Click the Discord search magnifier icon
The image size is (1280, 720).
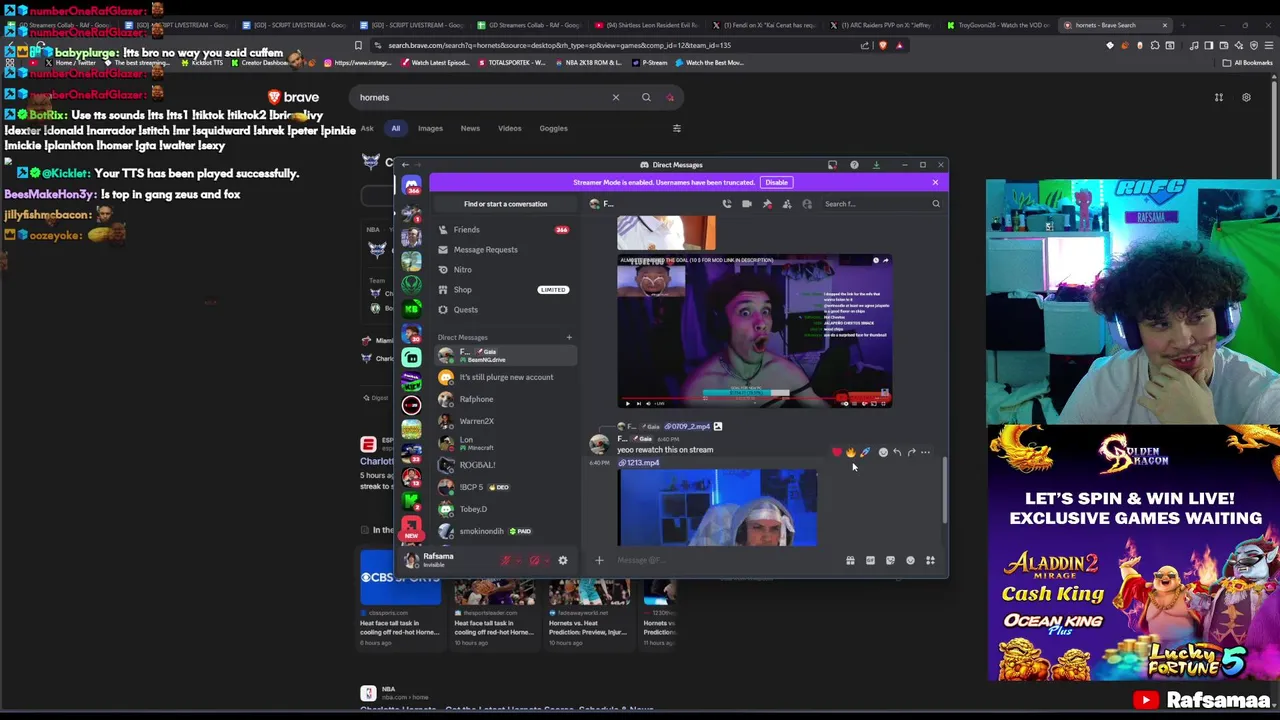coord(936,204)
